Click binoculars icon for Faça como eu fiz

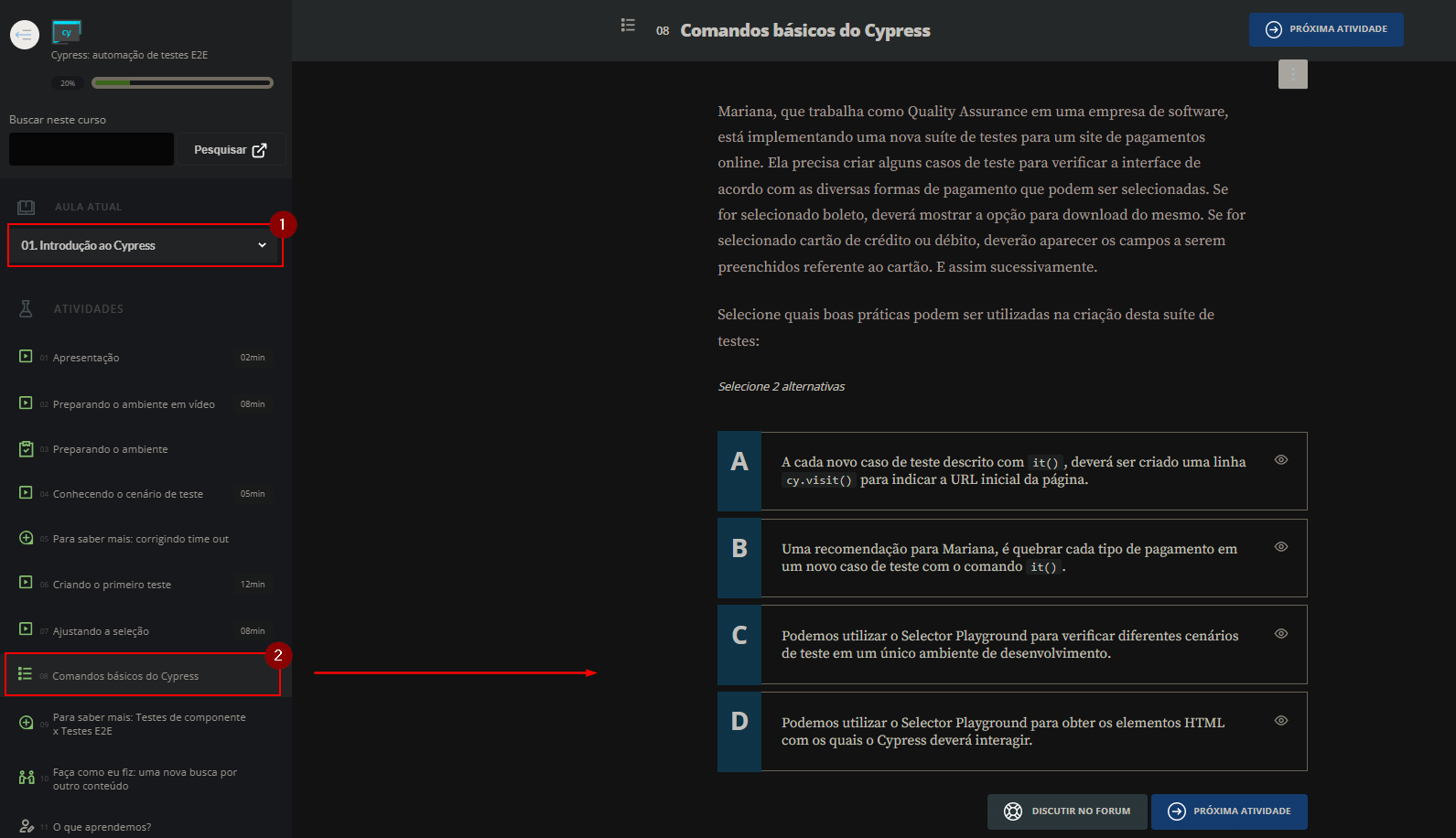pos(27,778)
